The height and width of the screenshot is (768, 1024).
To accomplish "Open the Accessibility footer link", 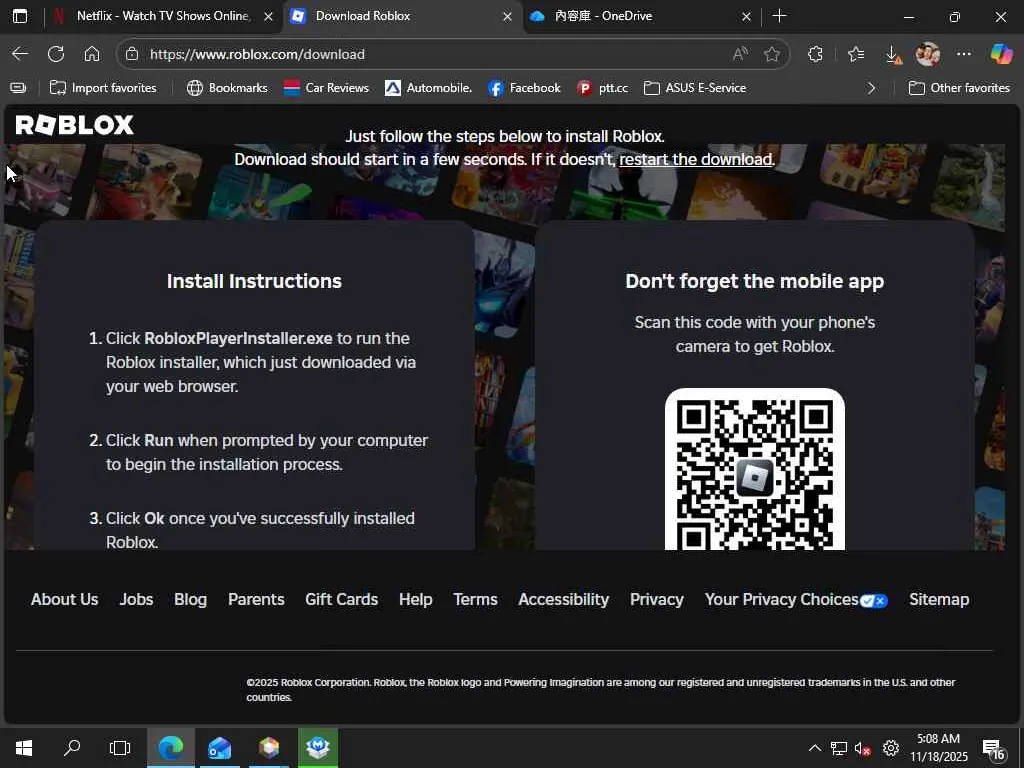I will point(564,600).
